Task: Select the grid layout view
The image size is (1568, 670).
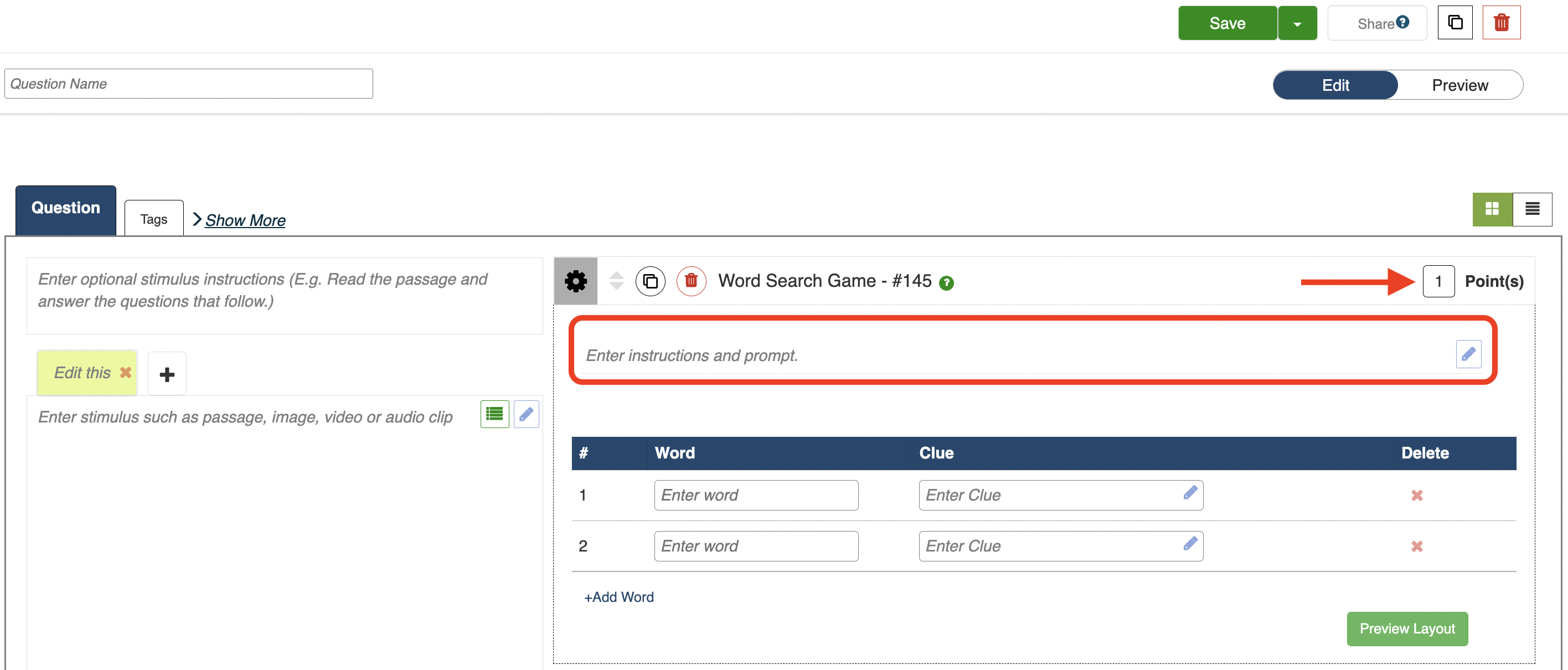Action: coord(1492,209)
